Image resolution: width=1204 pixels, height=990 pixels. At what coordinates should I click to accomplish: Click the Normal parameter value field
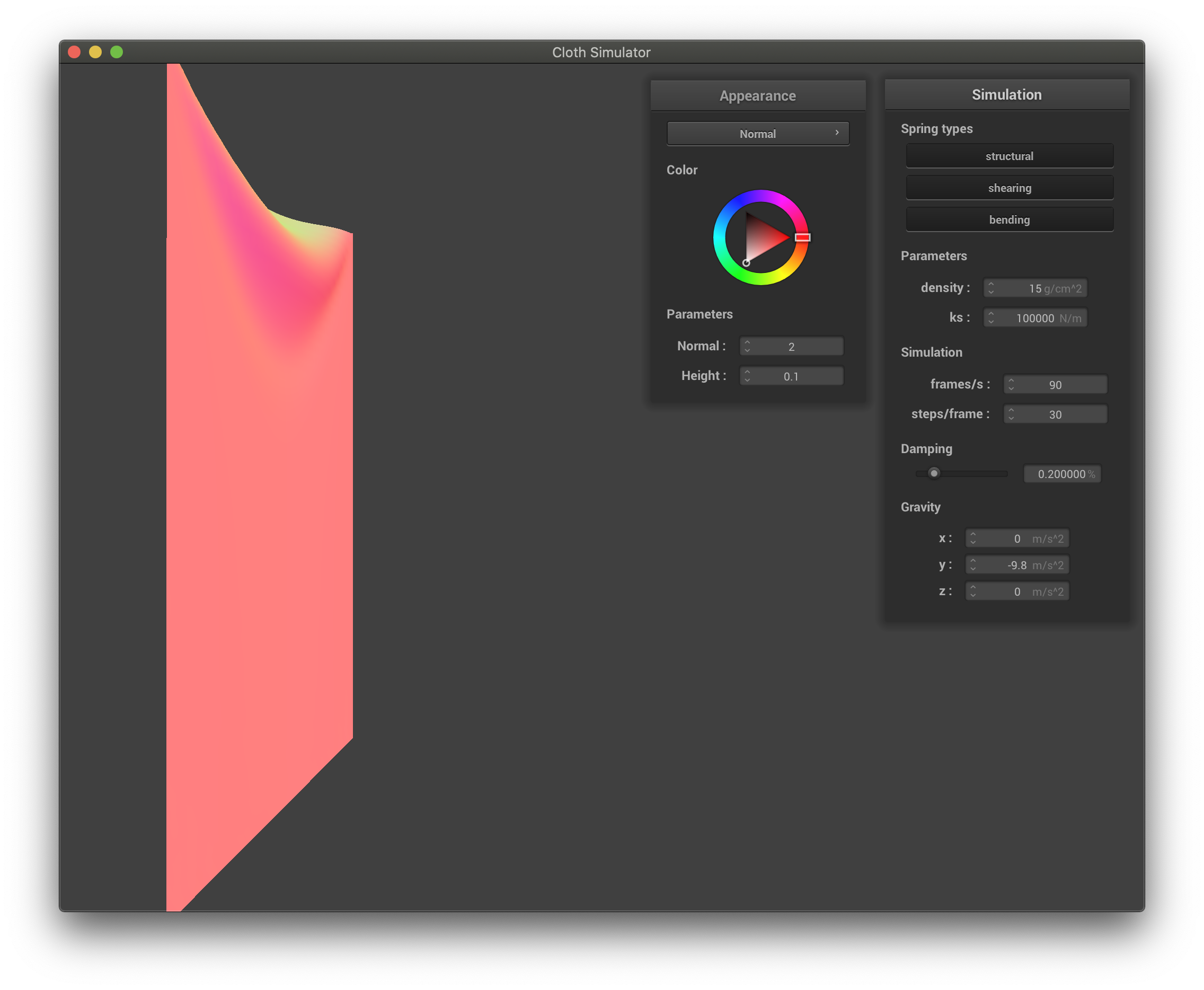[x=791, y=346]
